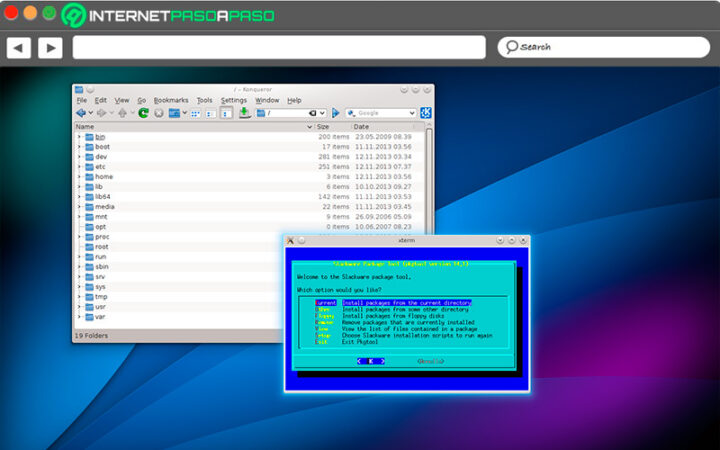The height and width of the screenshot is (450, 720).
Task: Click Cancel in the Slackware package tool
Action: [x=429, y=361]
